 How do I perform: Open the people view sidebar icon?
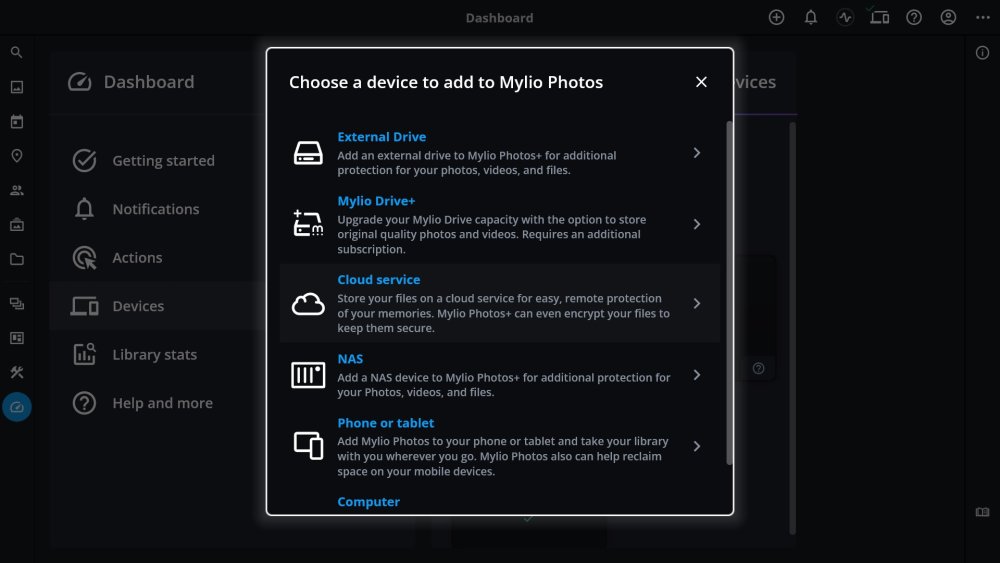(17, 190)
